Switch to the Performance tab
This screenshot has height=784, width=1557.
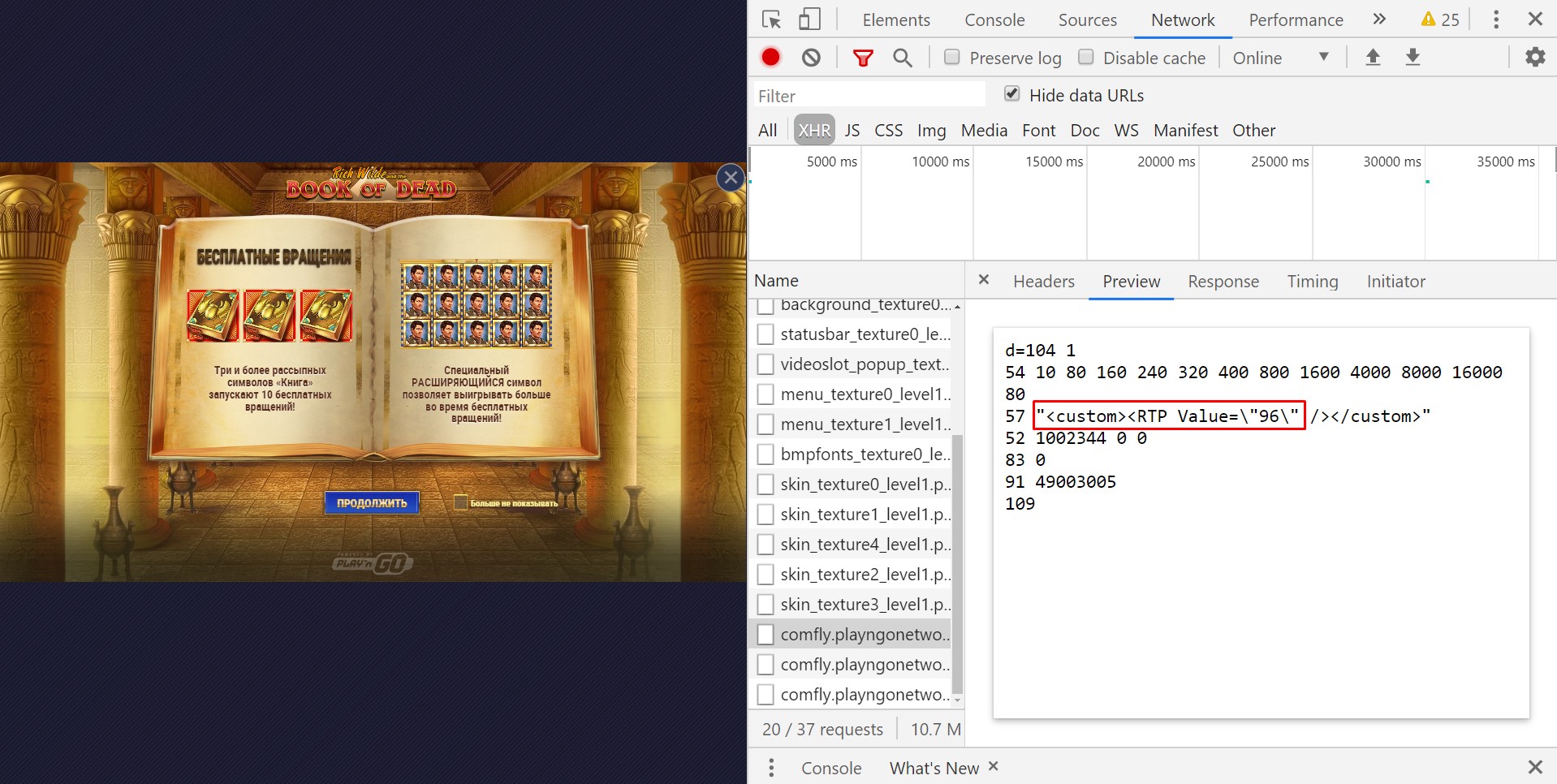click(x=1296, y=19)
